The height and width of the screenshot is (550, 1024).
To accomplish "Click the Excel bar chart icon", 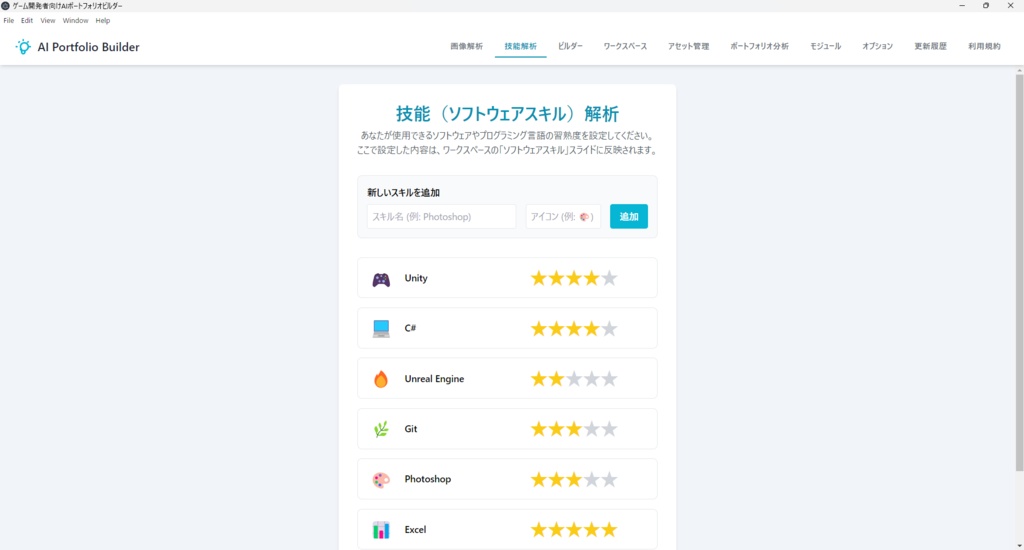I will pyautogui.click(x=381, y=530).
